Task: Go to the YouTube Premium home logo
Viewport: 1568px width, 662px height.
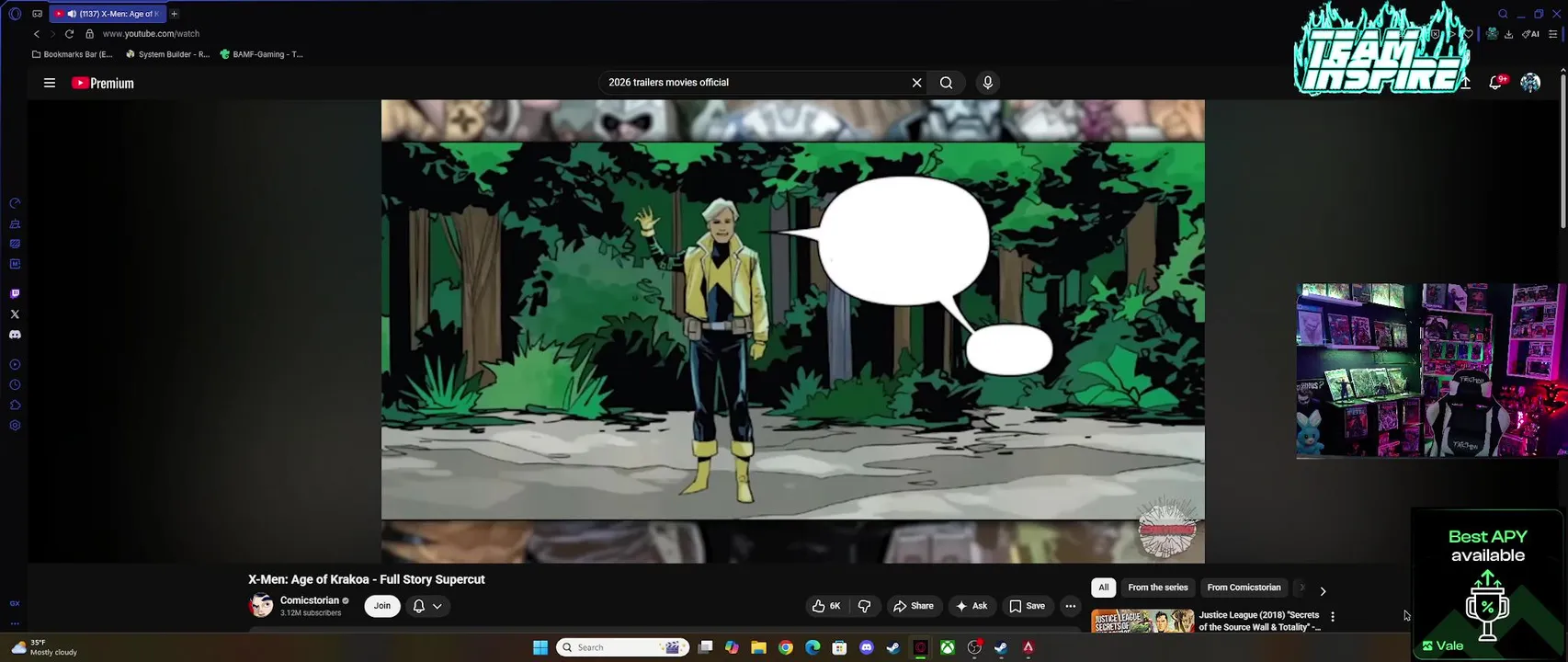Action: (x=103, y=83)
